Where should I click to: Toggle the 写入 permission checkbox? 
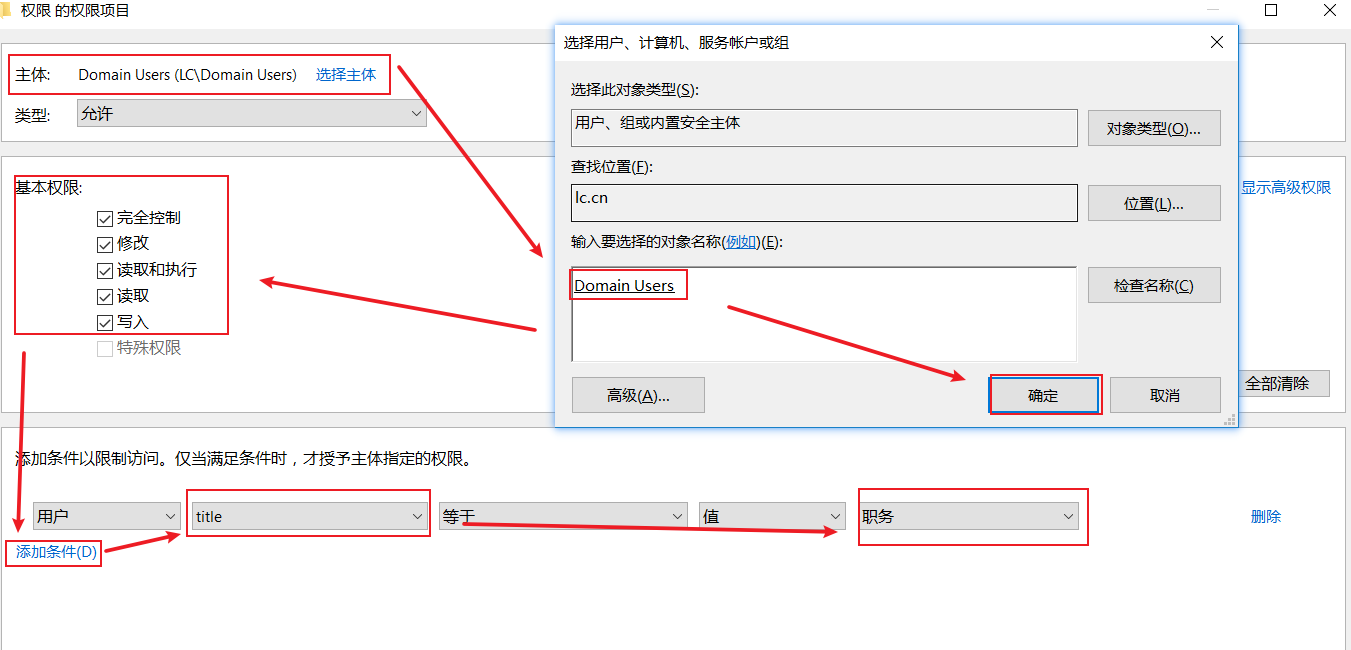tap(105, 323)
